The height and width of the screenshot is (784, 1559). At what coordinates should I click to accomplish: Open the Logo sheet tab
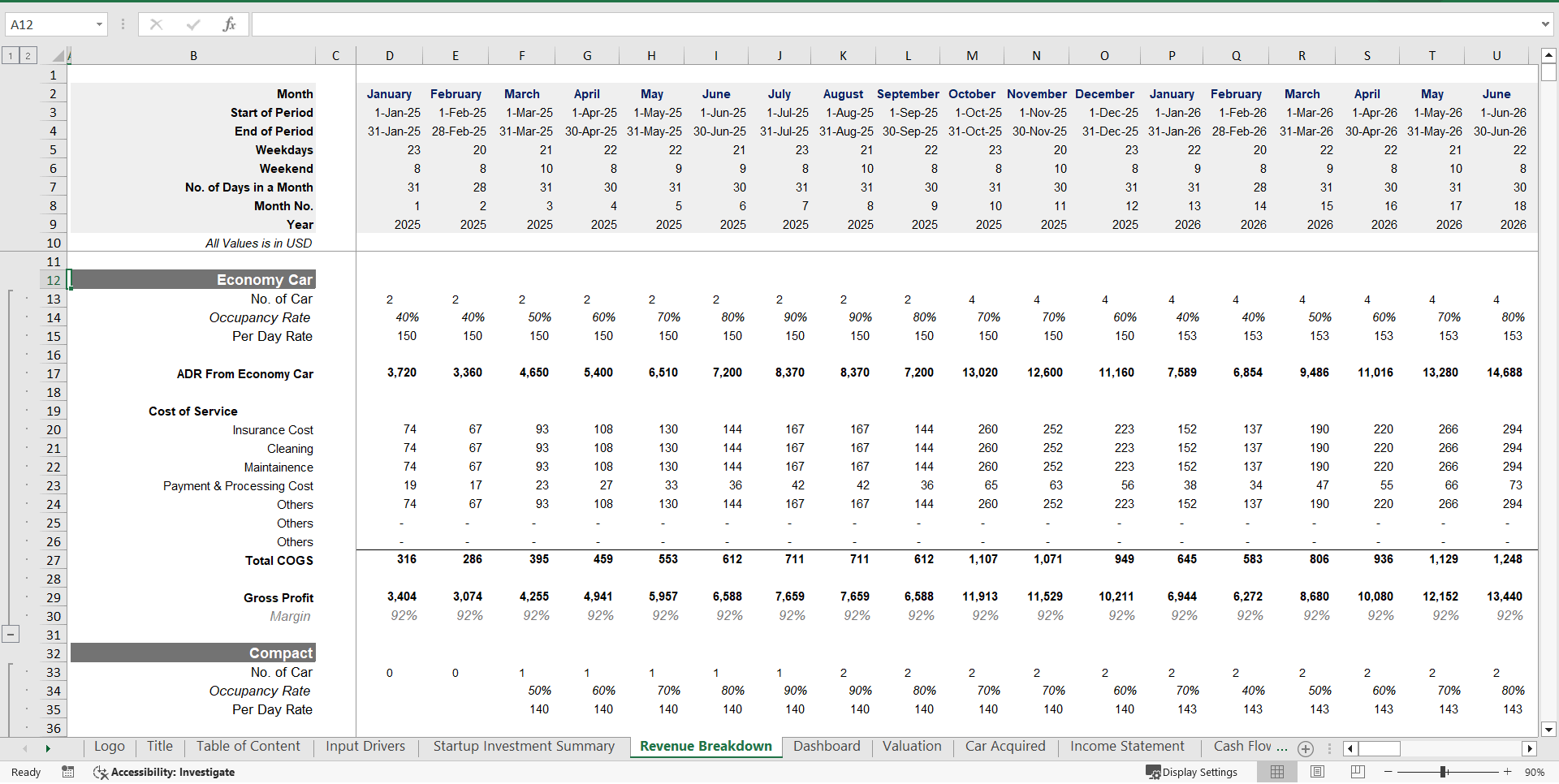coord(110,747)
